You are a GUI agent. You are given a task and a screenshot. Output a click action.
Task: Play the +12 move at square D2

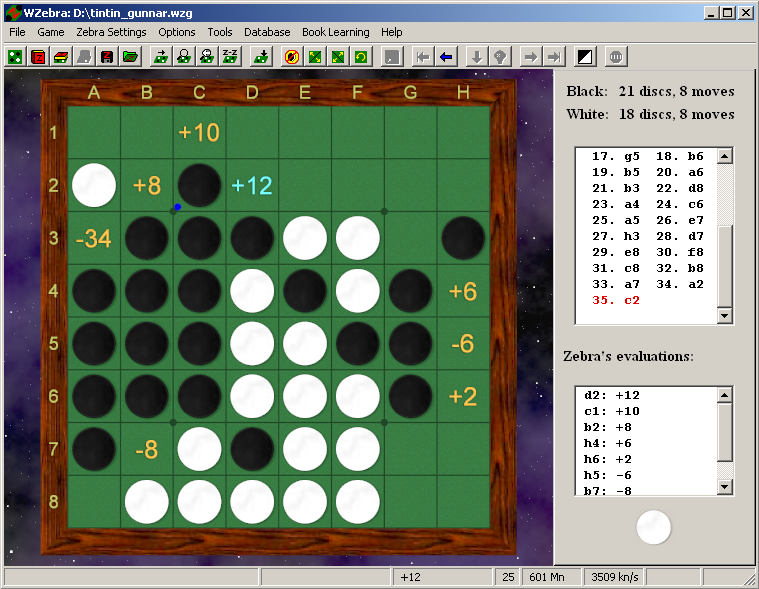252,186
